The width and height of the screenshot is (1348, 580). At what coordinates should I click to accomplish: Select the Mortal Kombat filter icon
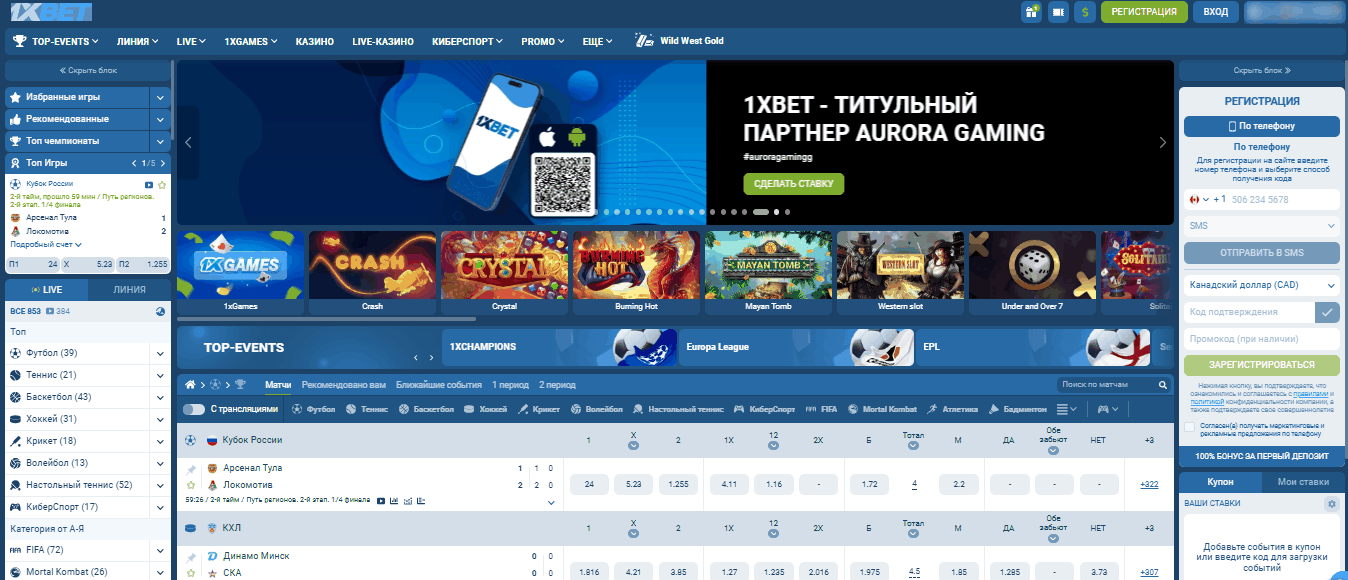click(x=852, y=408)
